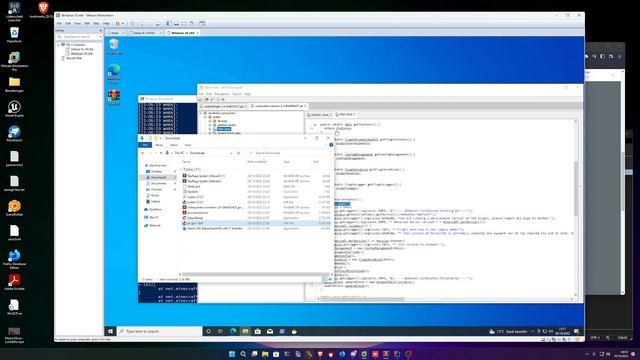Select the Main.class code tab
Viewport: 640px width, 360px height.
pyautogui.click(x=345, y=115)
